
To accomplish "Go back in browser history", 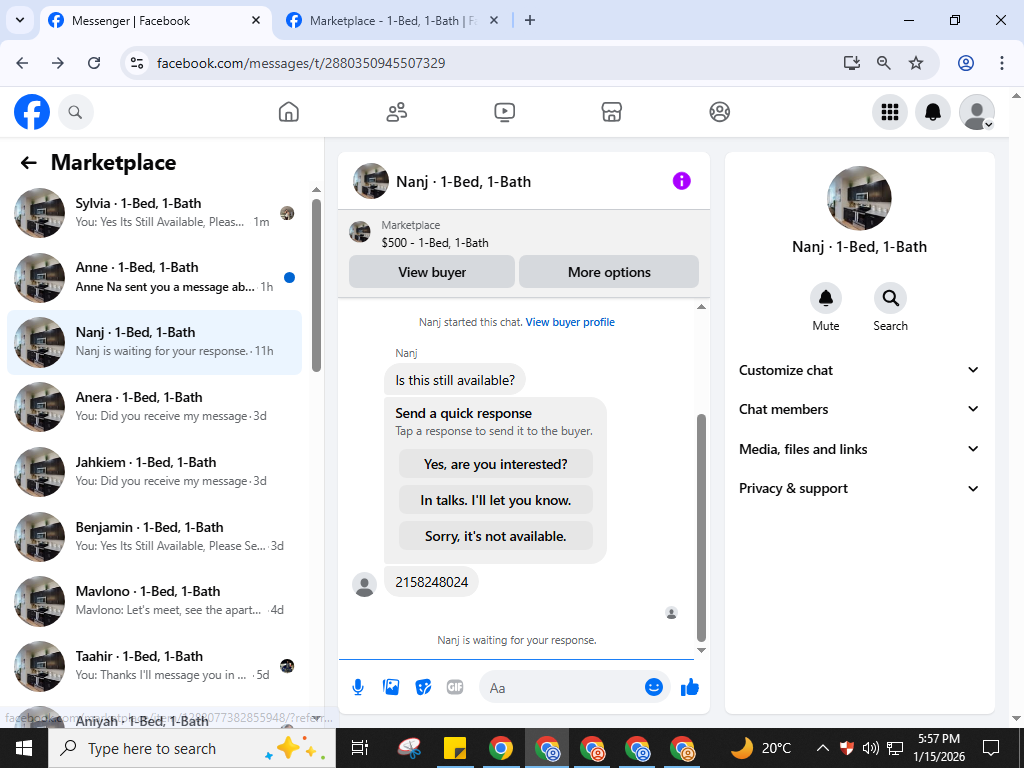I will coord(22,63).
